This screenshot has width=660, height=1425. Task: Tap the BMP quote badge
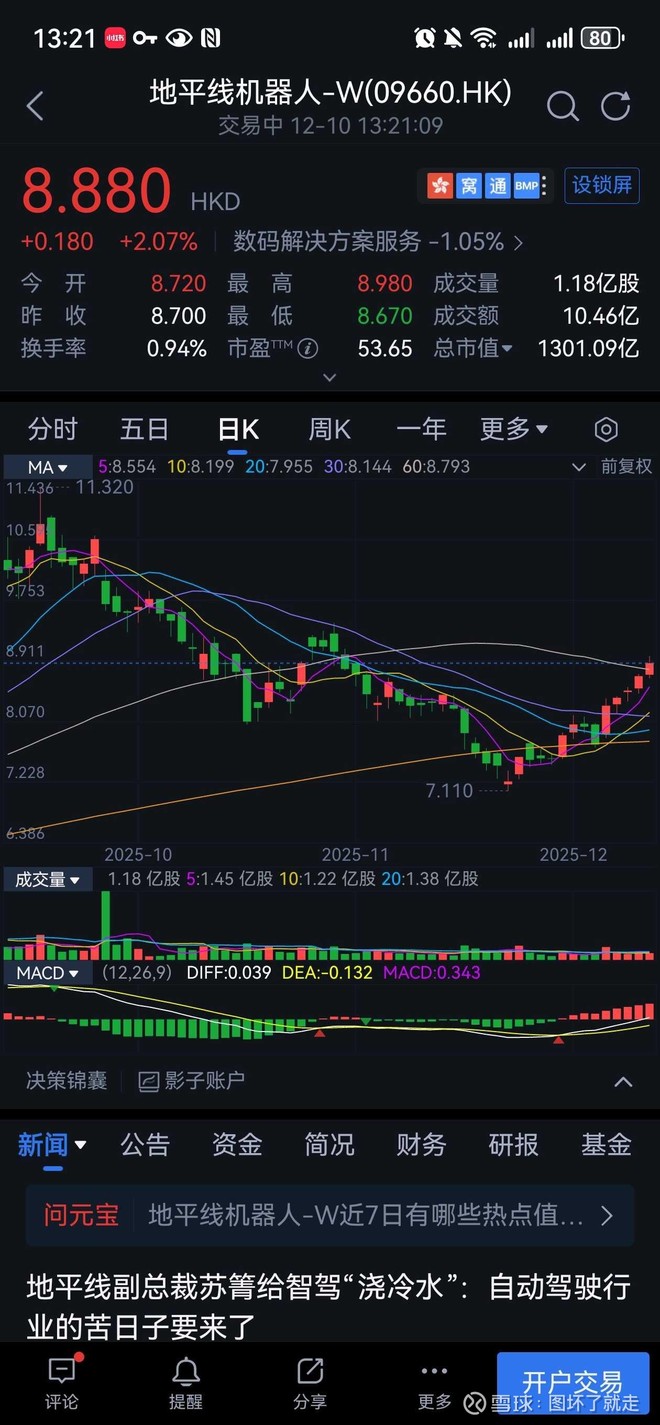point(526,186)
